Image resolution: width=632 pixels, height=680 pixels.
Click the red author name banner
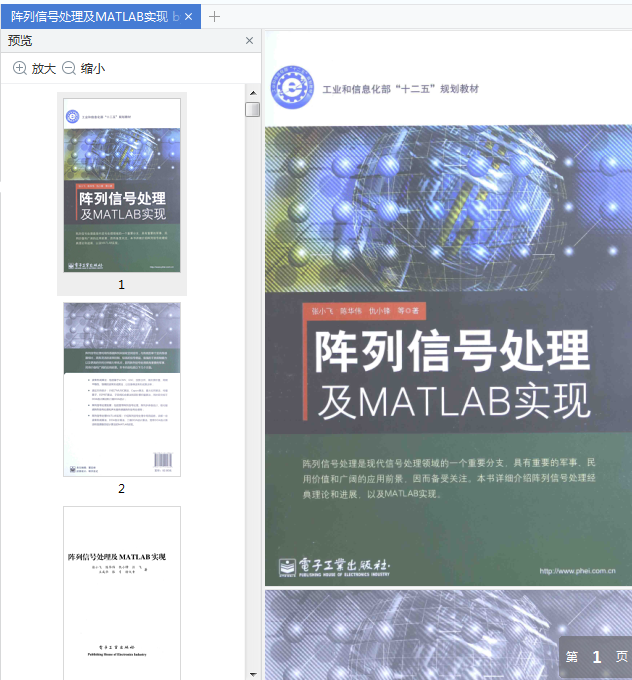(x=364, y=311)
